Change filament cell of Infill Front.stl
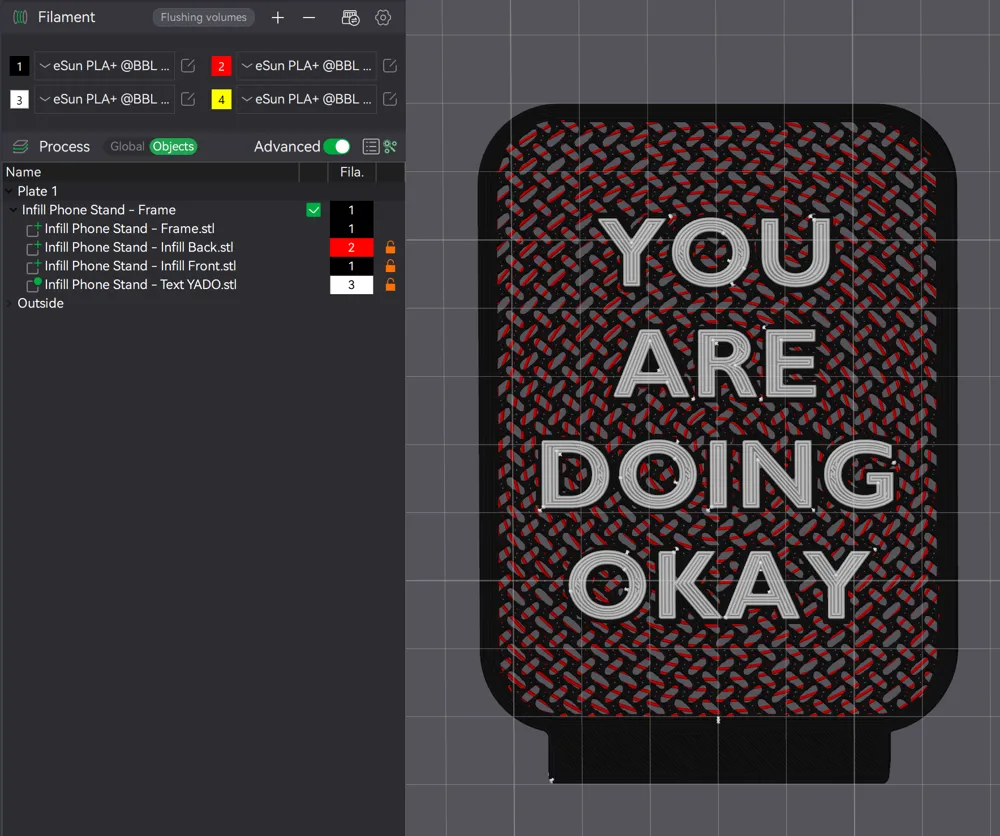This screenshot has height=836, width=1000. [x=351, y=267]
